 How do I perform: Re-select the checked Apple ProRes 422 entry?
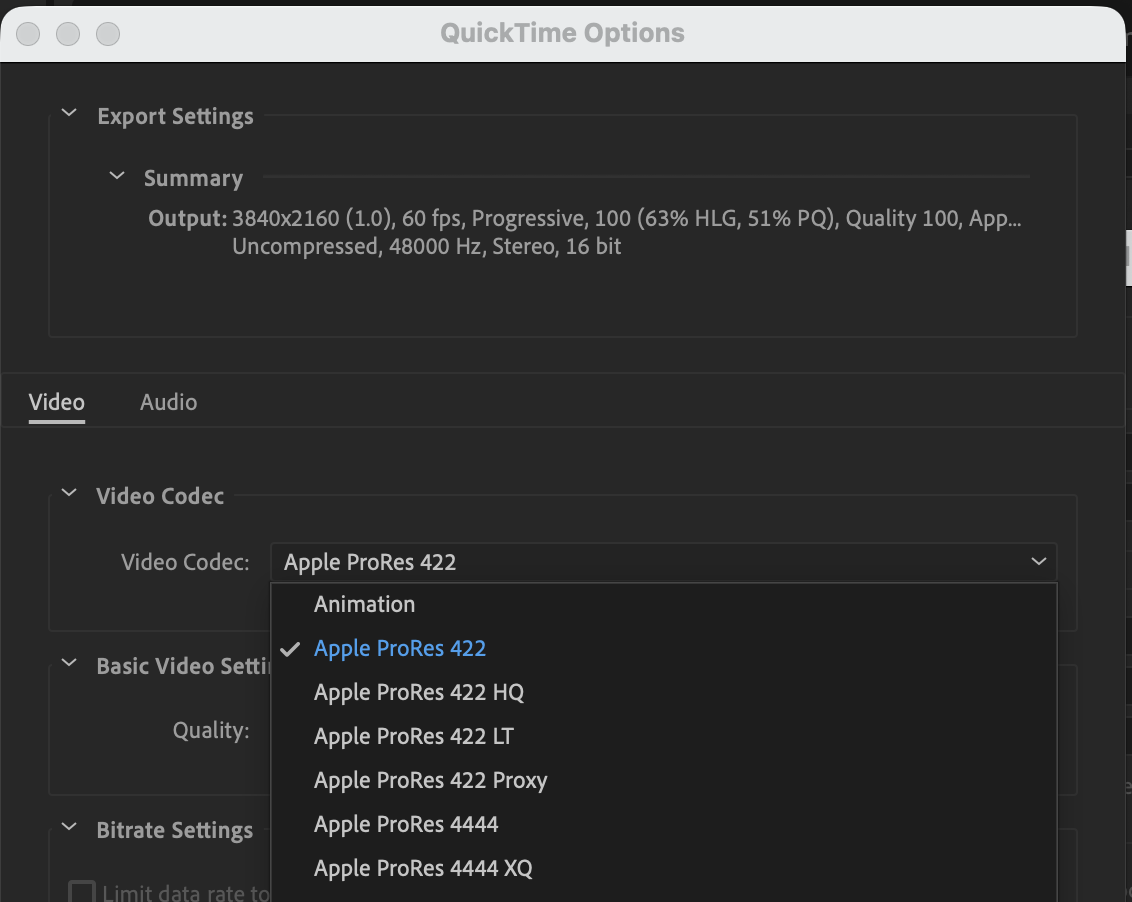pyautogui.click(x=400, y=648)
